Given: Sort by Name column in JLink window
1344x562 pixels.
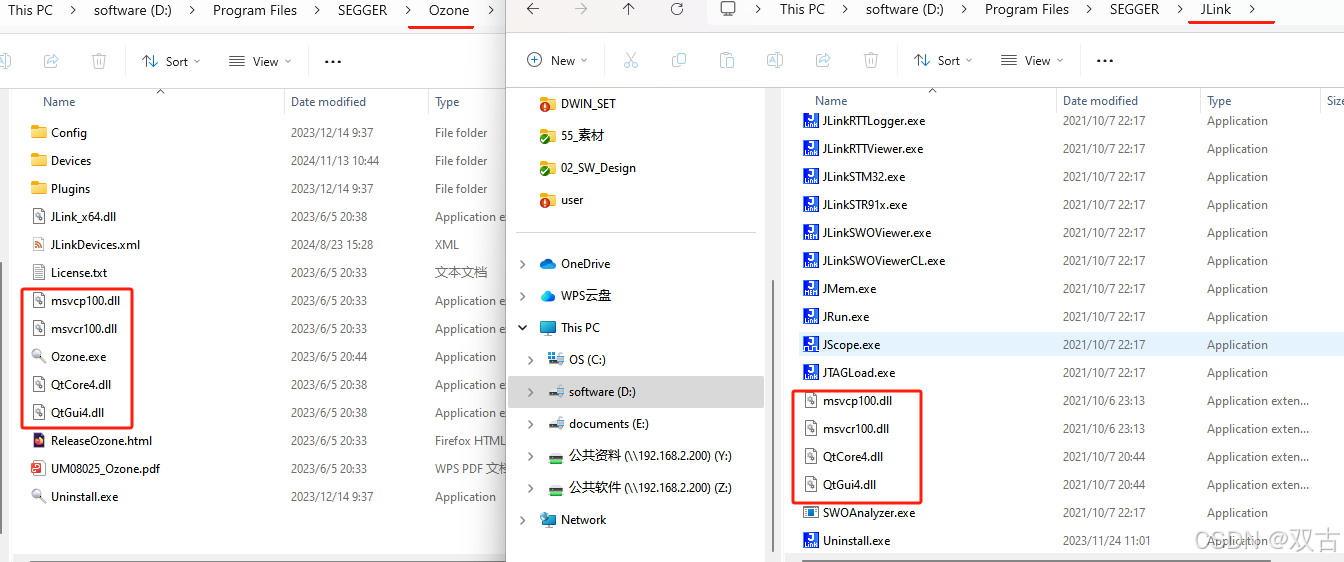Looking at the screenshot, I should pyautogui.click(x=831, y=101).
